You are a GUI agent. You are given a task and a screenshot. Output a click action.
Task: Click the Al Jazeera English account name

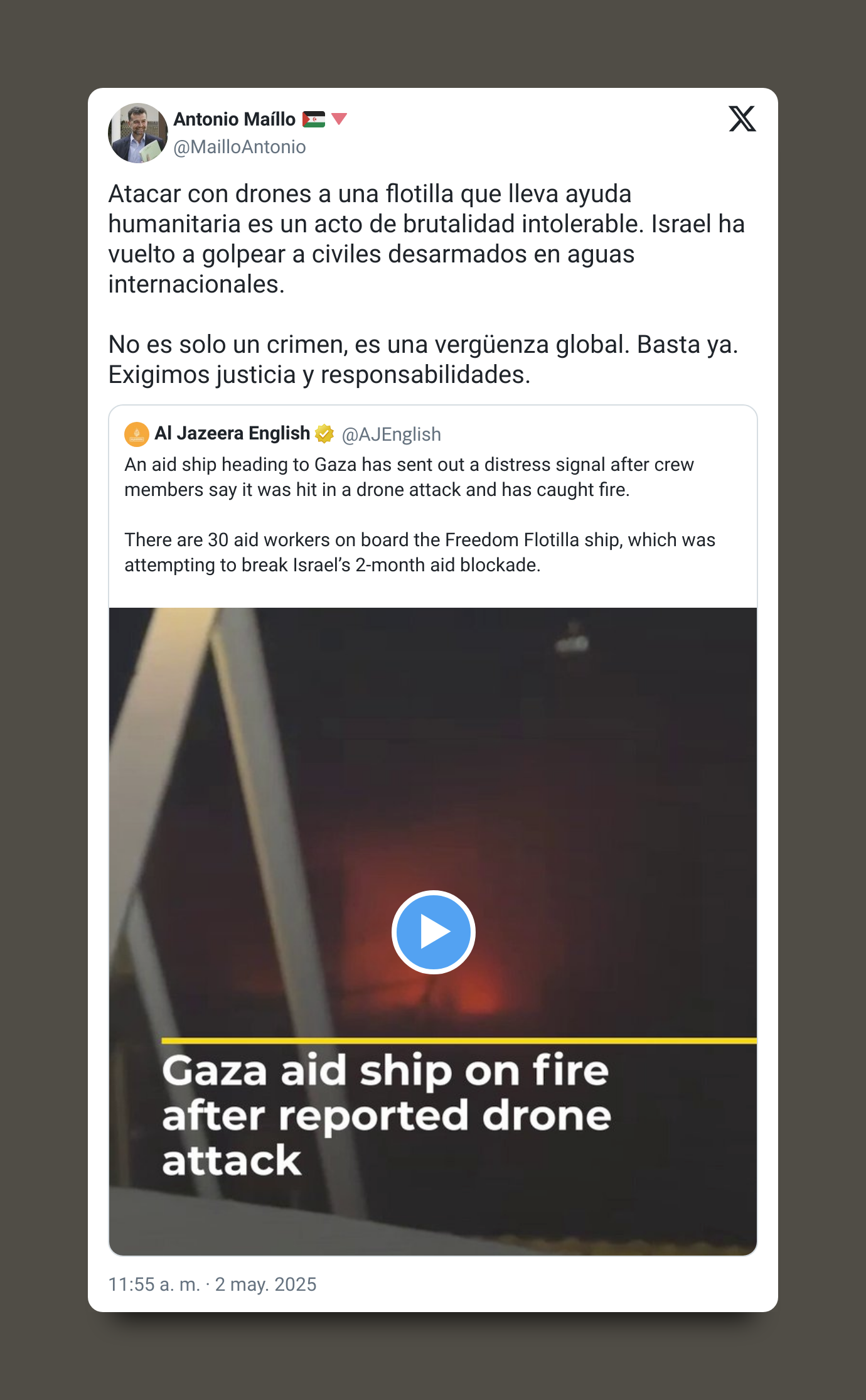[x=232, y=433]
